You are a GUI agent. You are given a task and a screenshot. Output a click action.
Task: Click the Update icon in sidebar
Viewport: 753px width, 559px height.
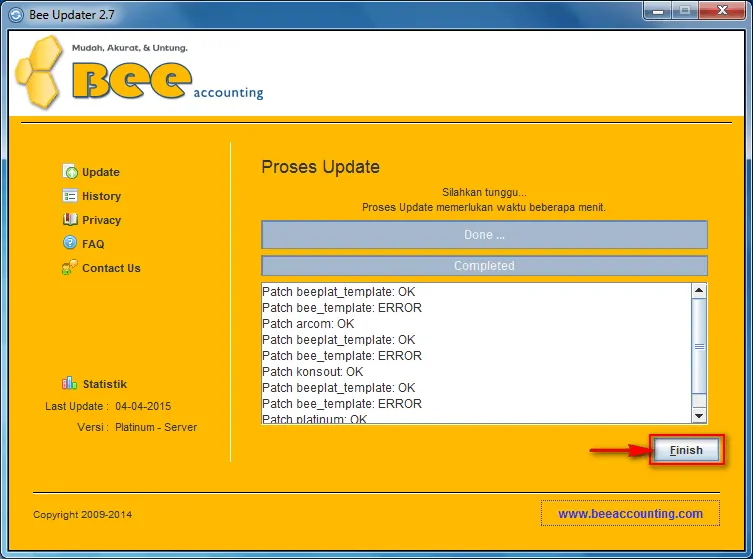tap(70, 171)
